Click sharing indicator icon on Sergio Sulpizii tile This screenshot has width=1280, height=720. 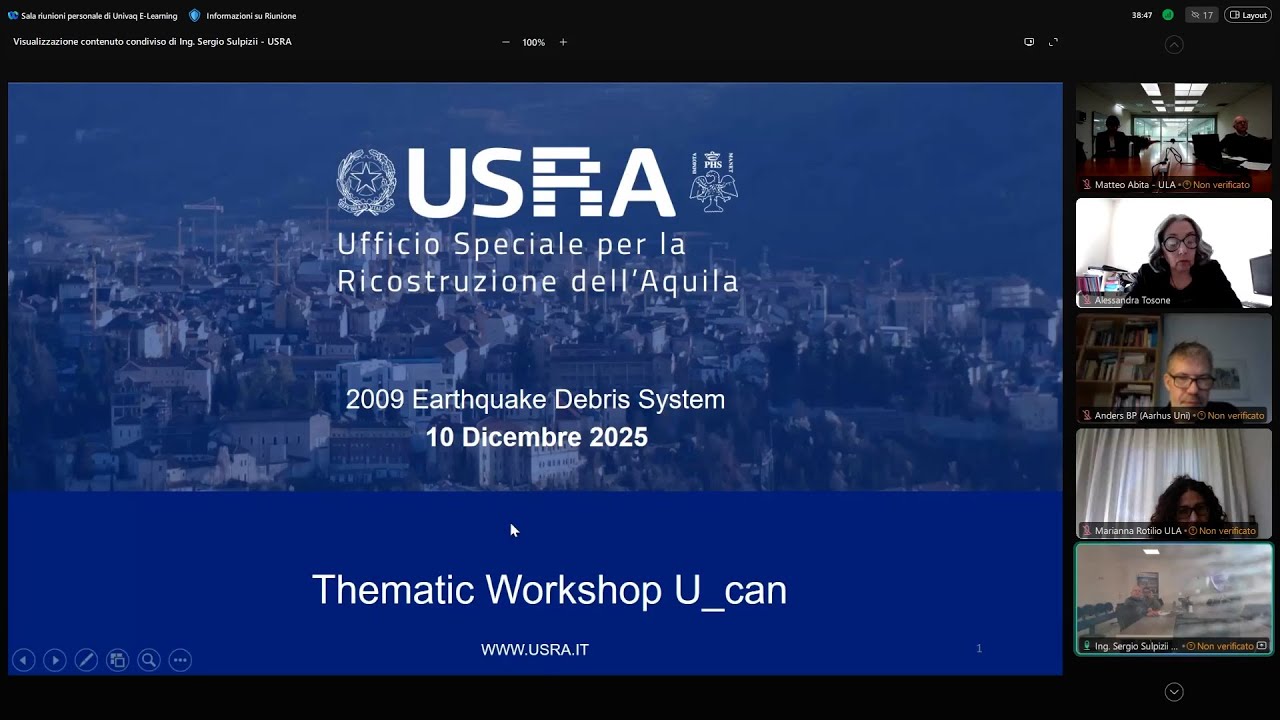pyautogui.click(x=1262, y=646)
